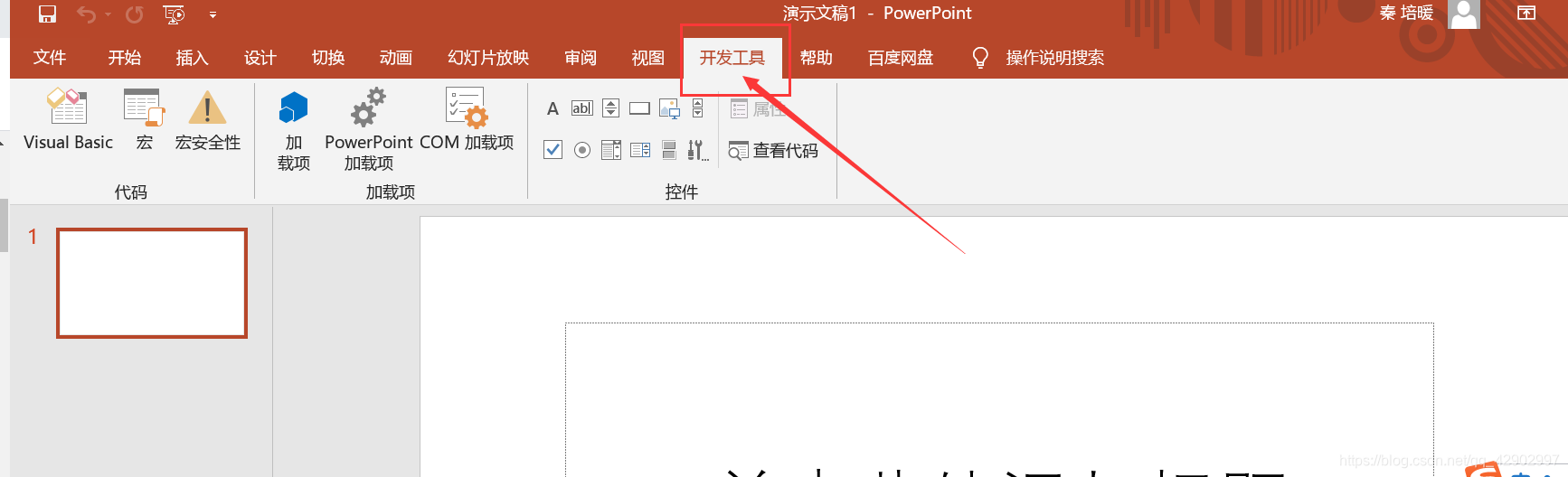Click inside the slide title placeholder
1568x477 pixels.
(999, 399)
